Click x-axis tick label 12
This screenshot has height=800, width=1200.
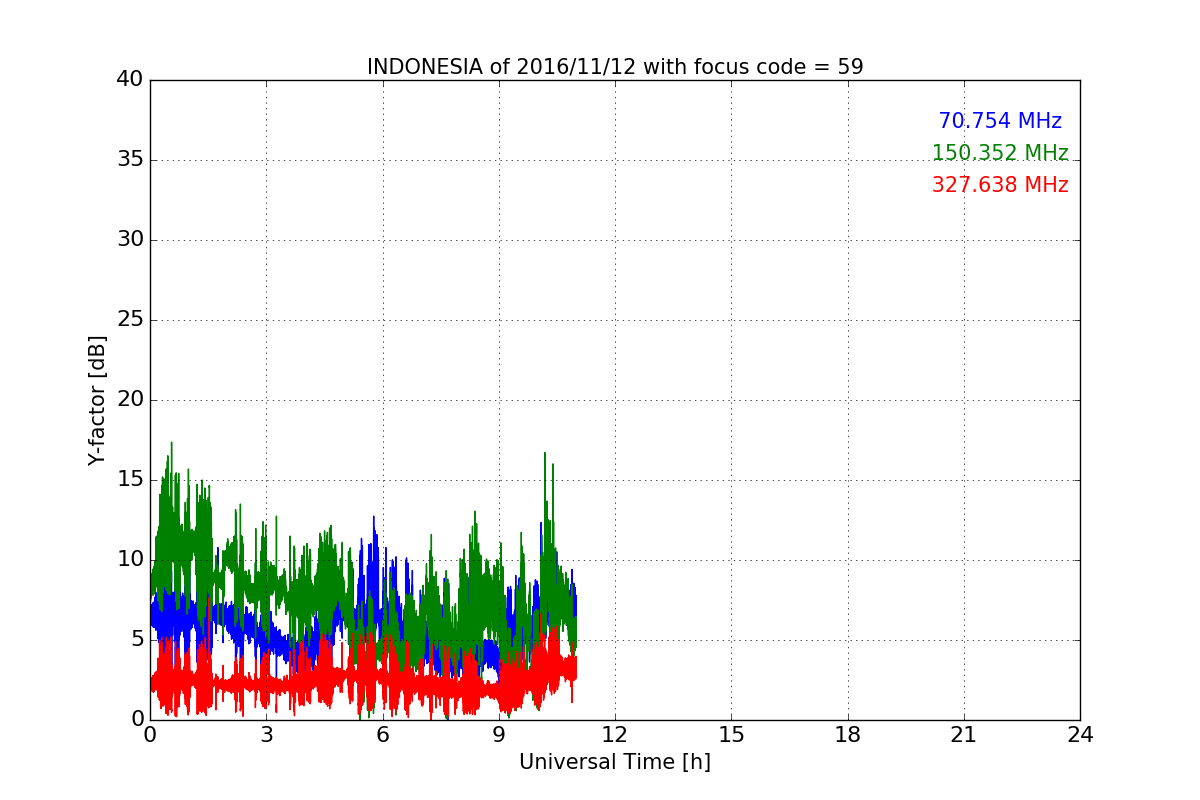(615, 735)
